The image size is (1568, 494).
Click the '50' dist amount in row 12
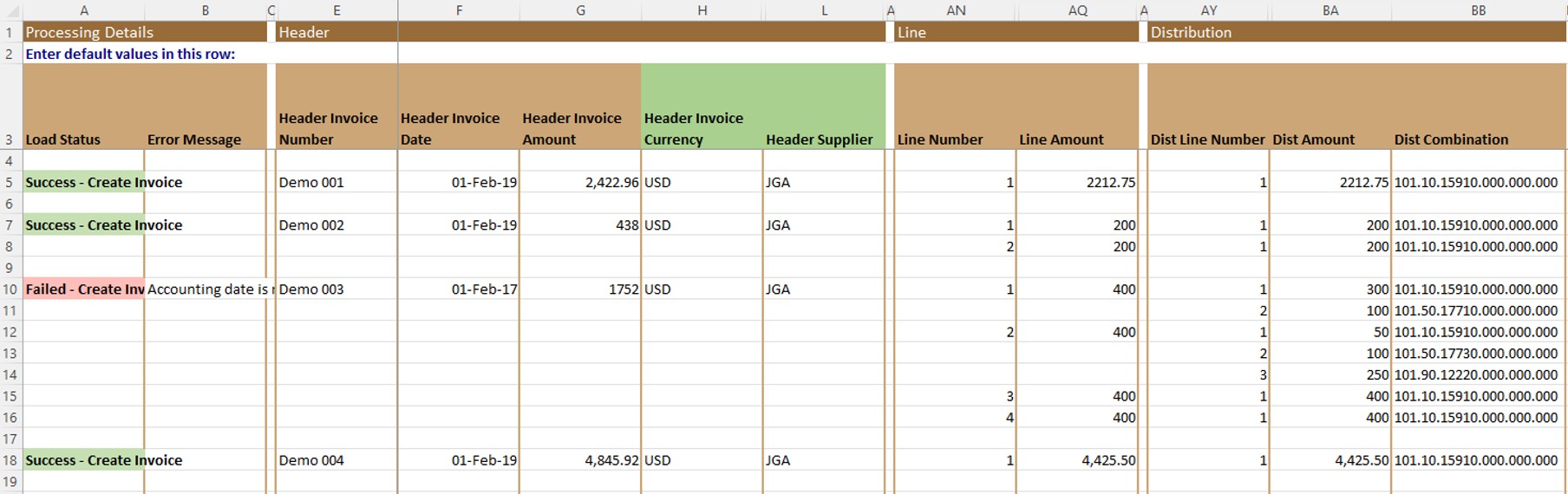tap(1330, 332)
